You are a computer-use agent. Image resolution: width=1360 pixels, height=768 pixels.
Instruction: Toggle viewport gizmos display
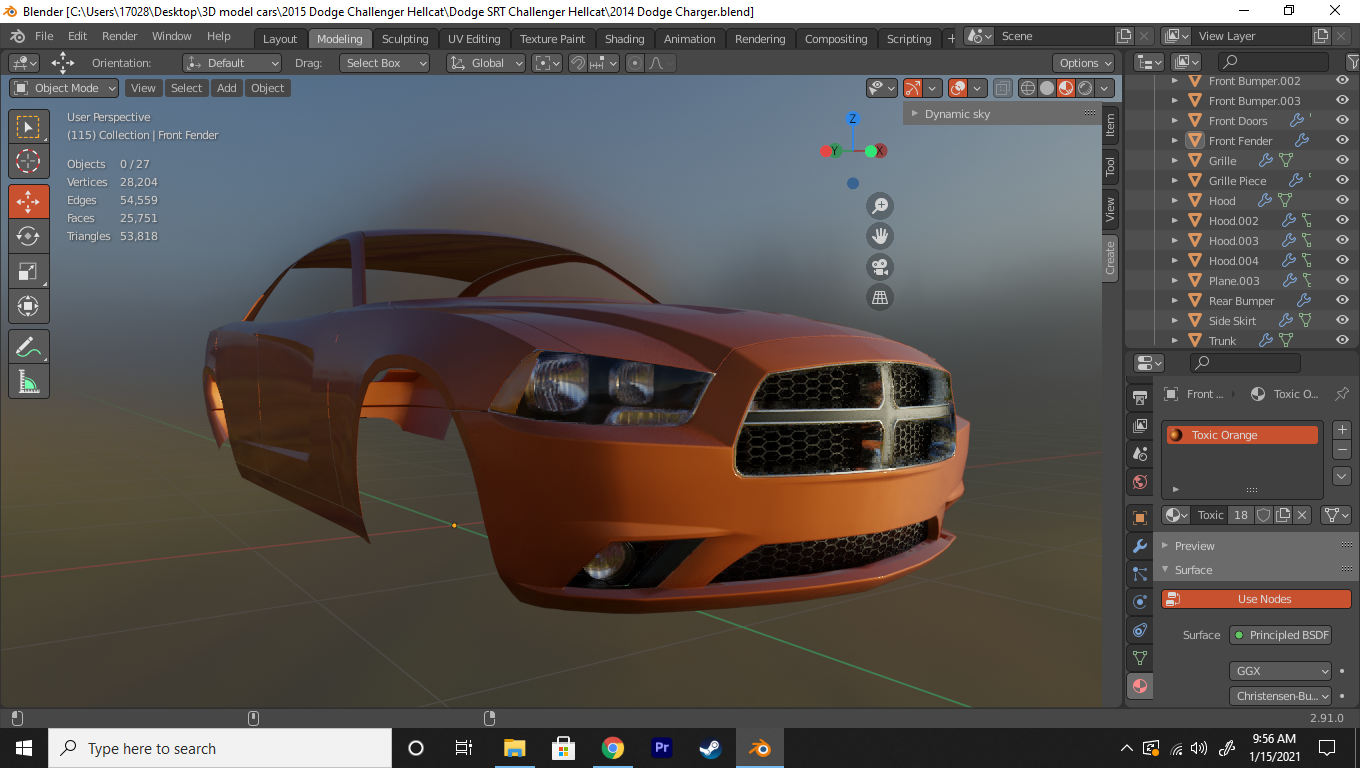pos(913,88)
